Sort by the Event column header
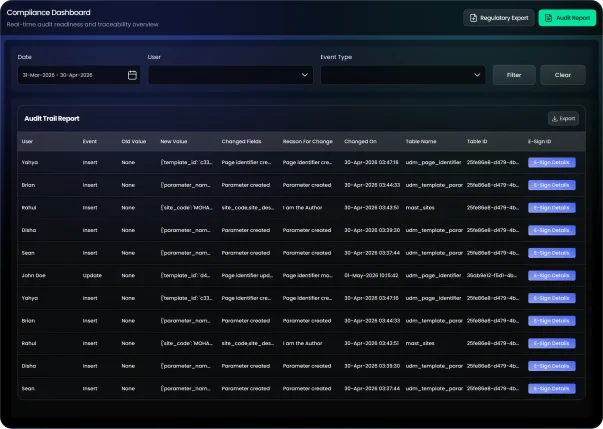Image resolution: width=603 pixels, height=429 pixels. (x=90, y=141)
